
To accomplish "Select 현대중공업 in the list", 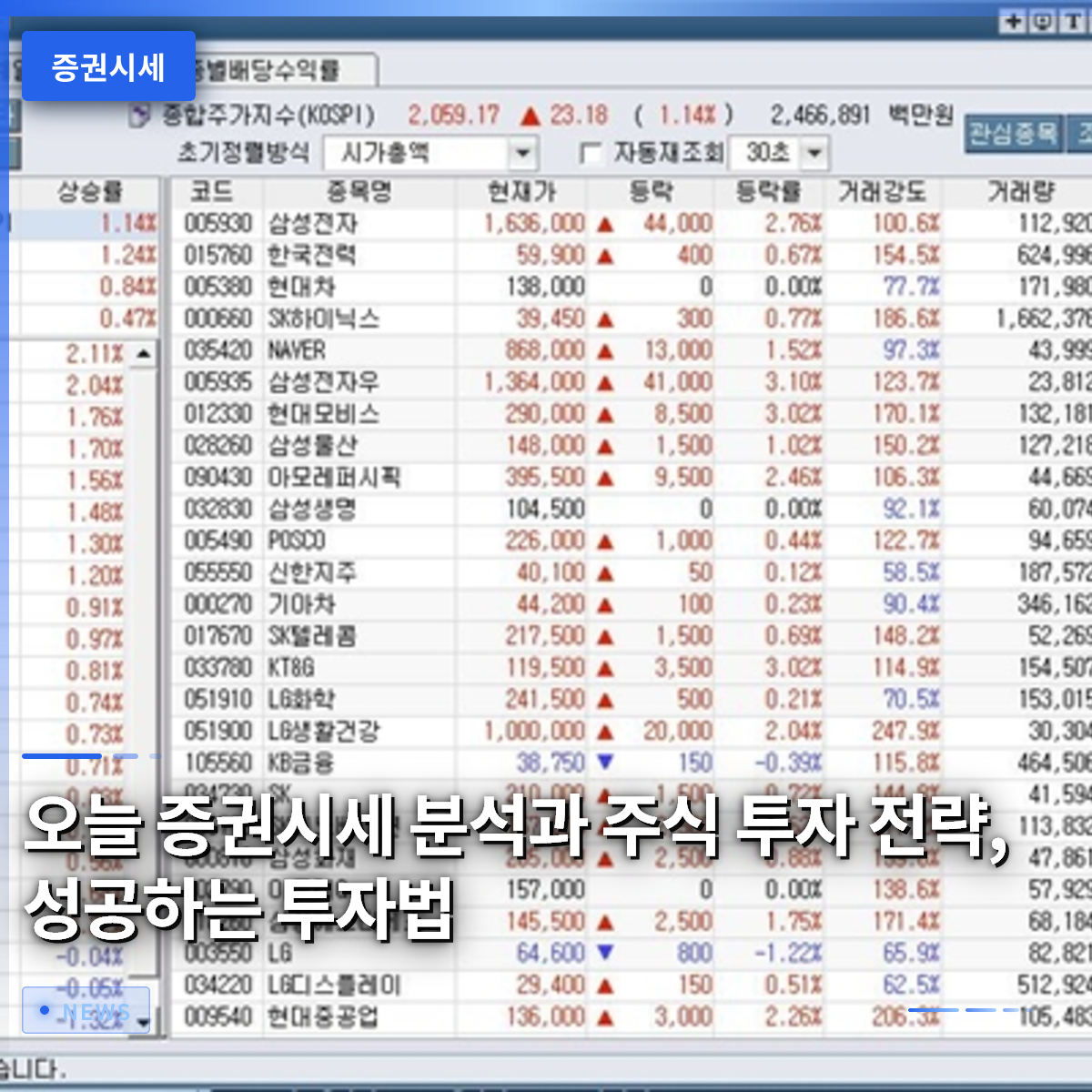I will pos(323,1017).
